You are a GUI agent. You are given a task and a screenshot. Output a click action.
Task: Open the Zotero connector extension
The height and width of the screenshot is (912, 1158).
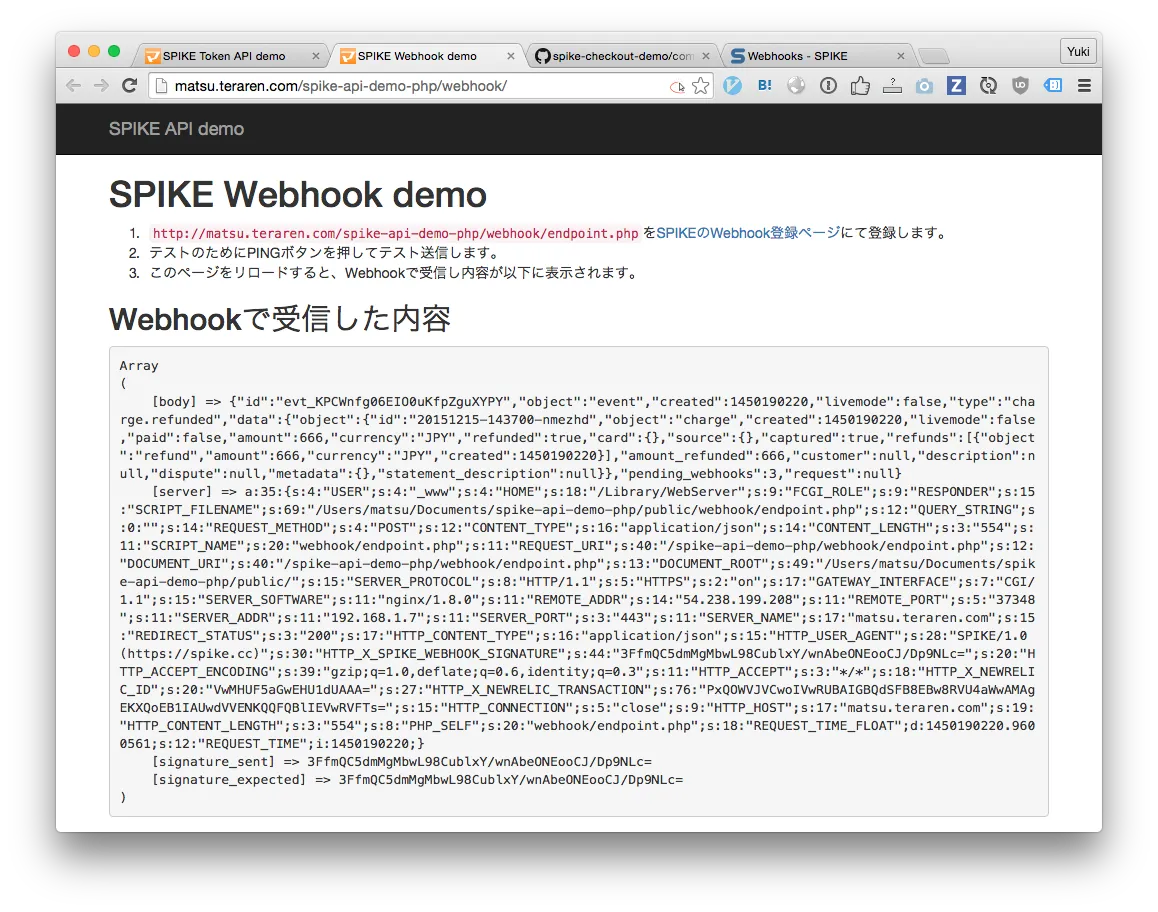(956, 86)
